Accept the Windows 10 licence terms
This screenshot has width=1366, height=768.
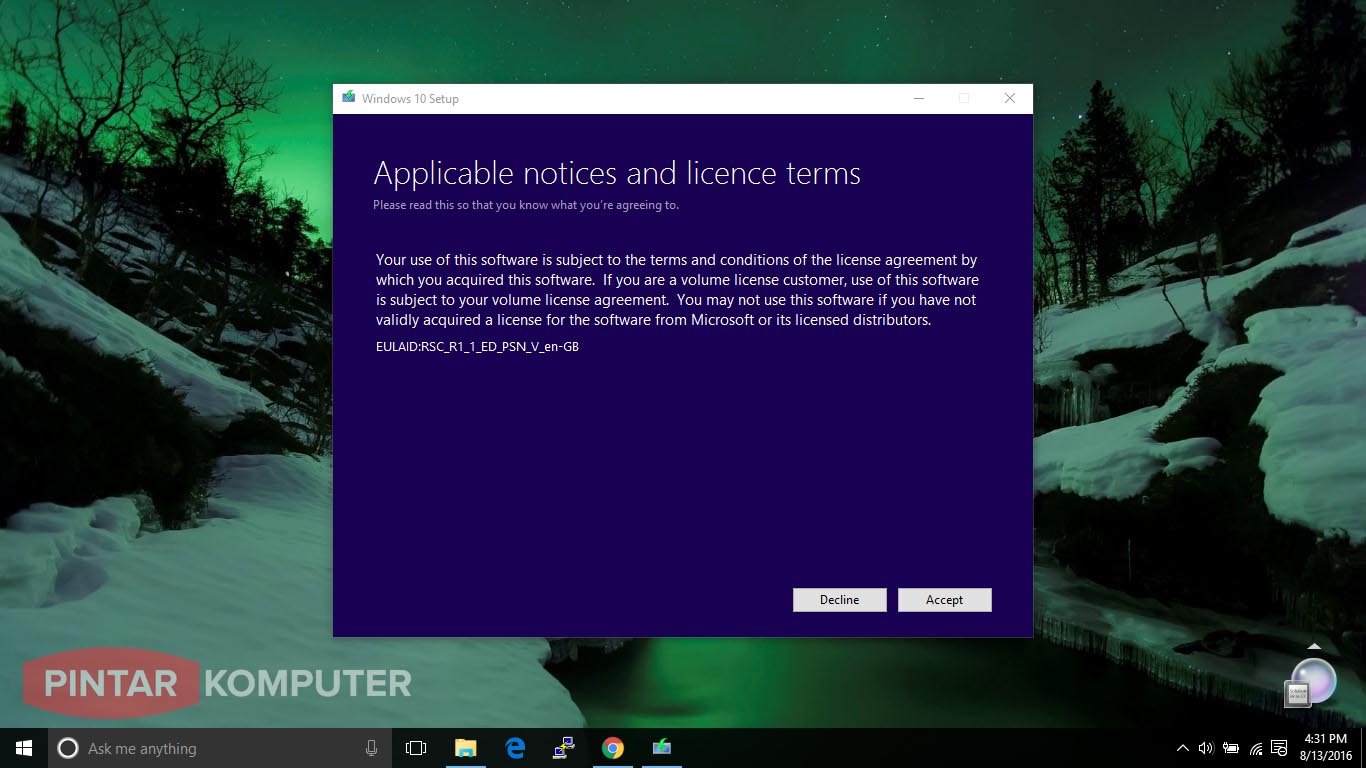[944, 600]
